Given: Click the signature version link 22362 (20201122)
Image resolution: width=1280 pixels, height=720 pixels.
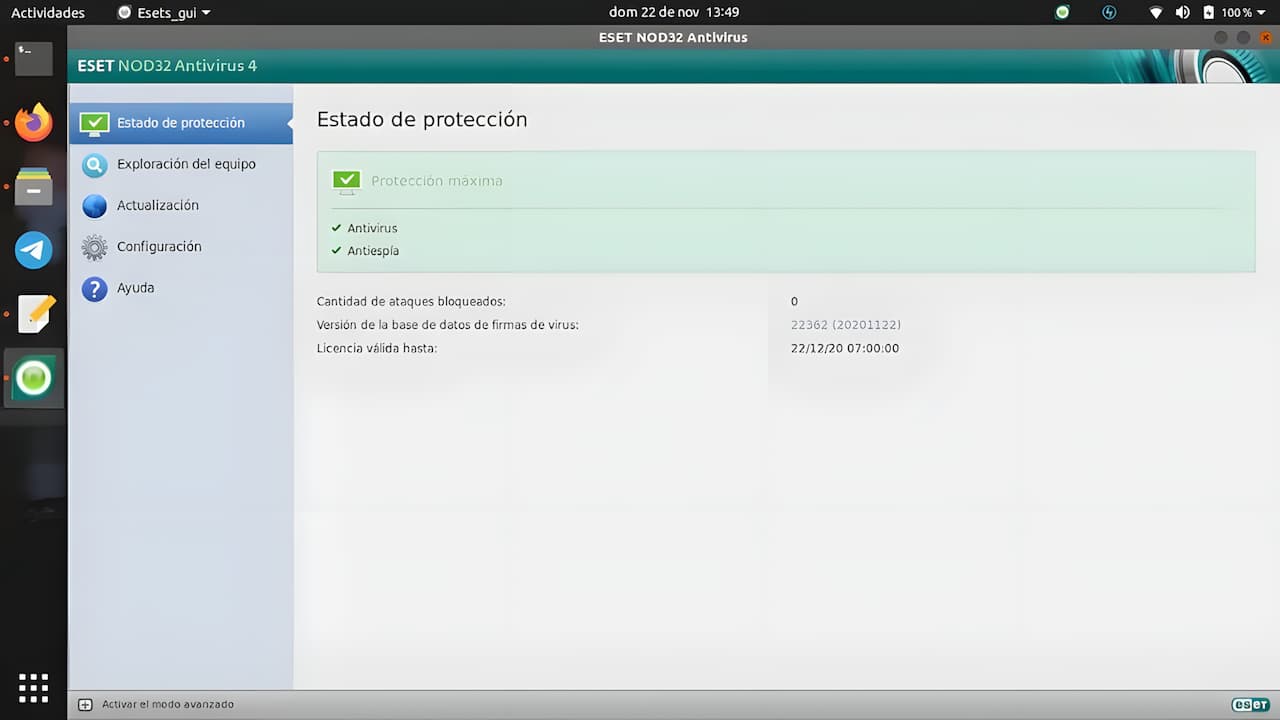Looking at the screenshot, I should click(x=846, y=324).
